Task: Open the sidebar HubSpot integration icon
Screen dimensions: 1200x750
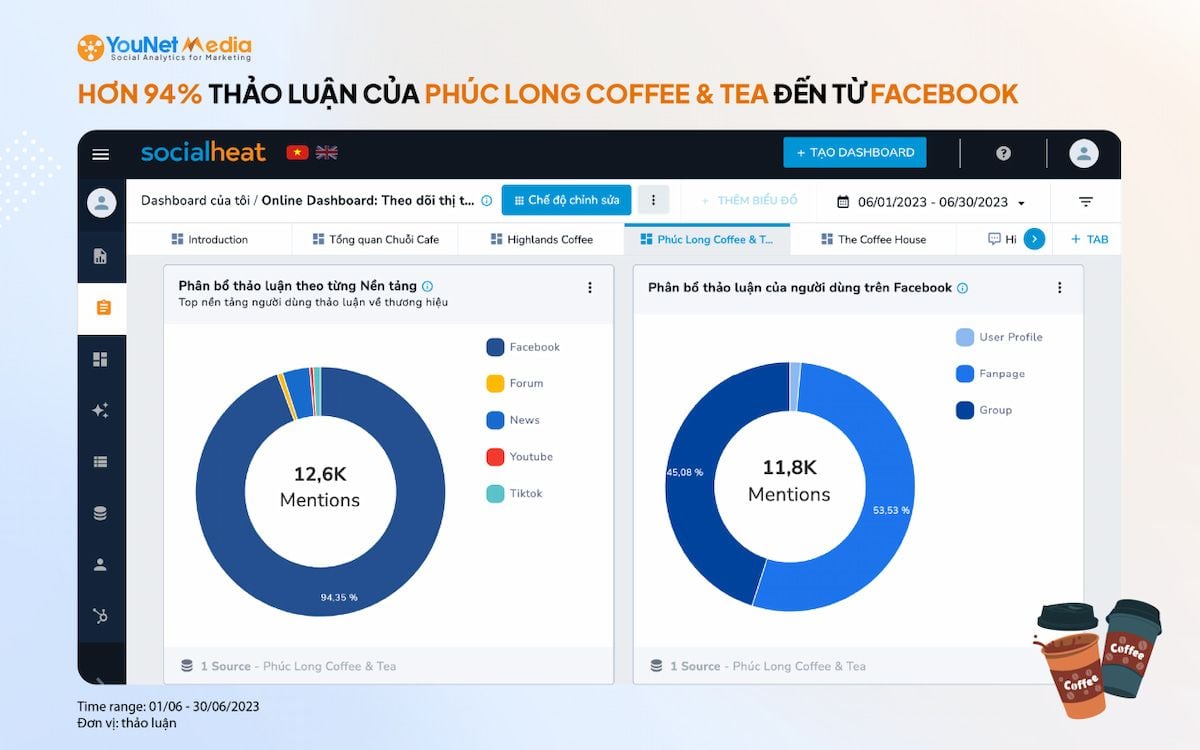Action: pos(100,615)
